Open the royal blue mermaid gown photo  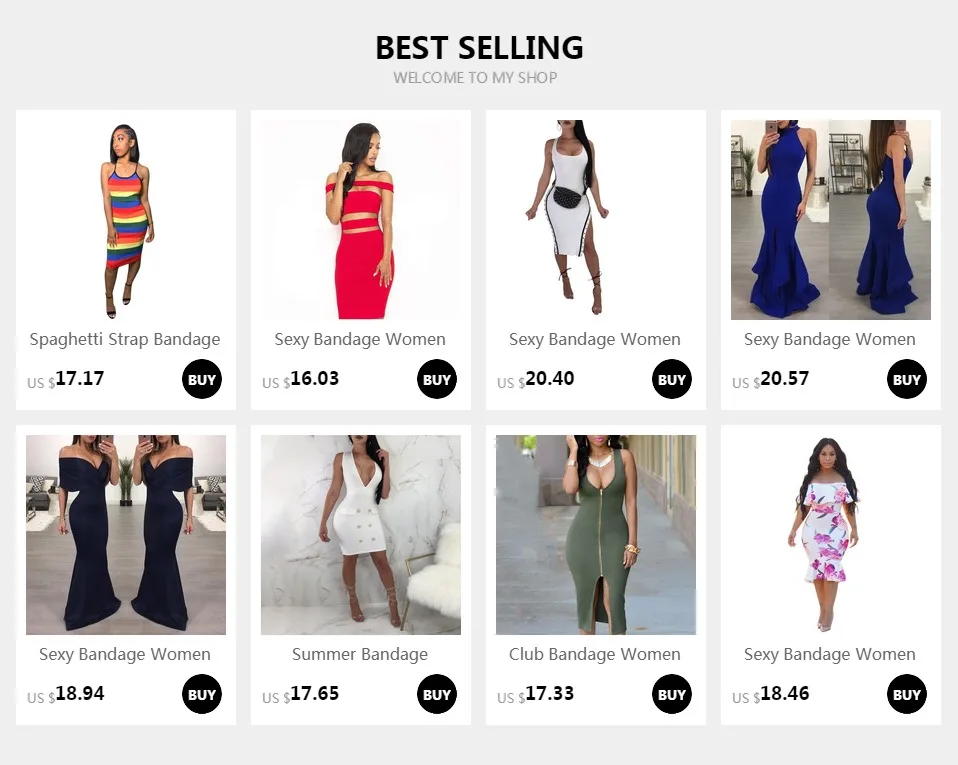pyautogui.click(x=831, y=220)
